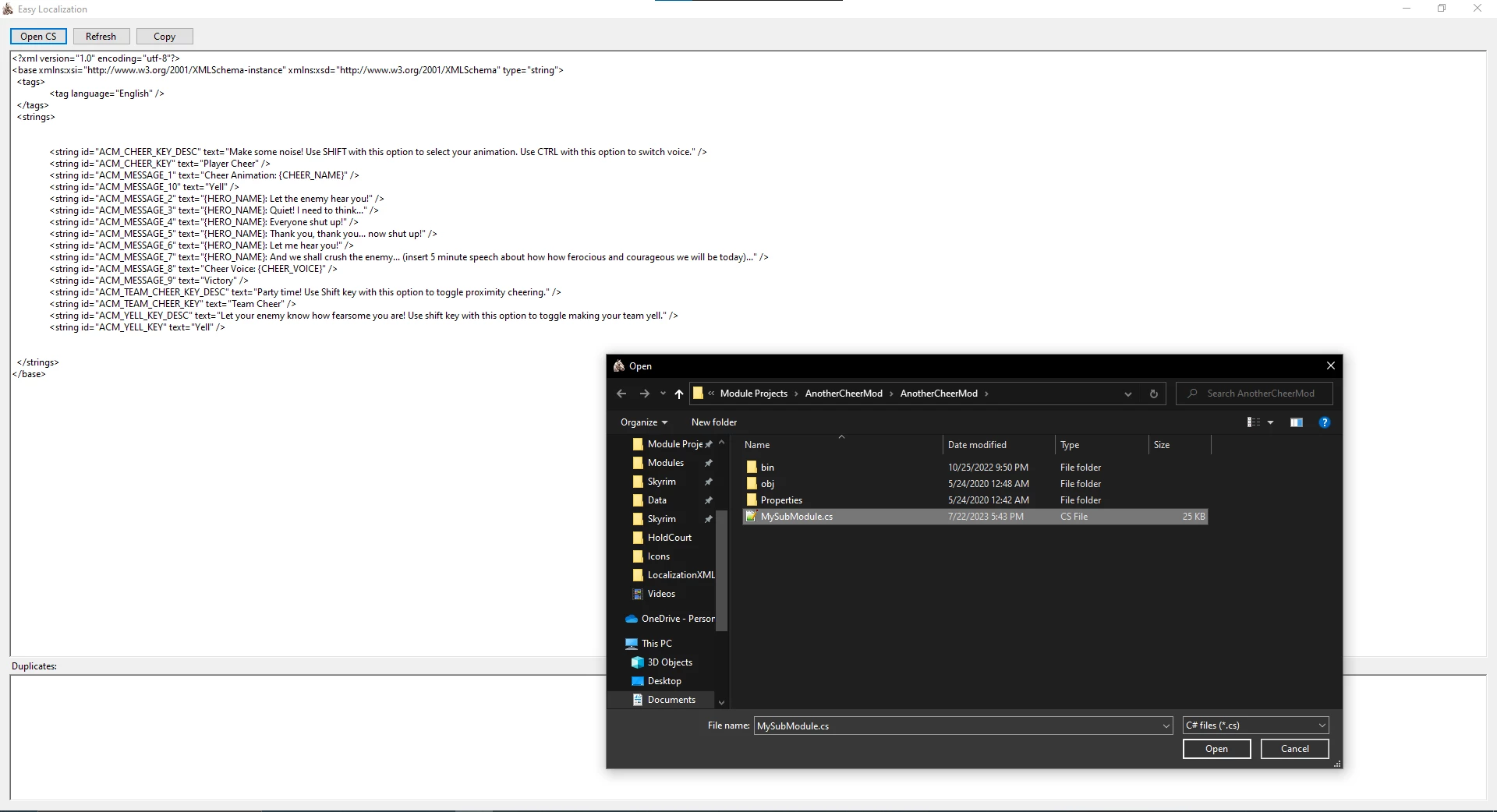Viewport: 1497px width, 812px height.
Task: Click the Refresh button
Action: [x=101, y=37]
